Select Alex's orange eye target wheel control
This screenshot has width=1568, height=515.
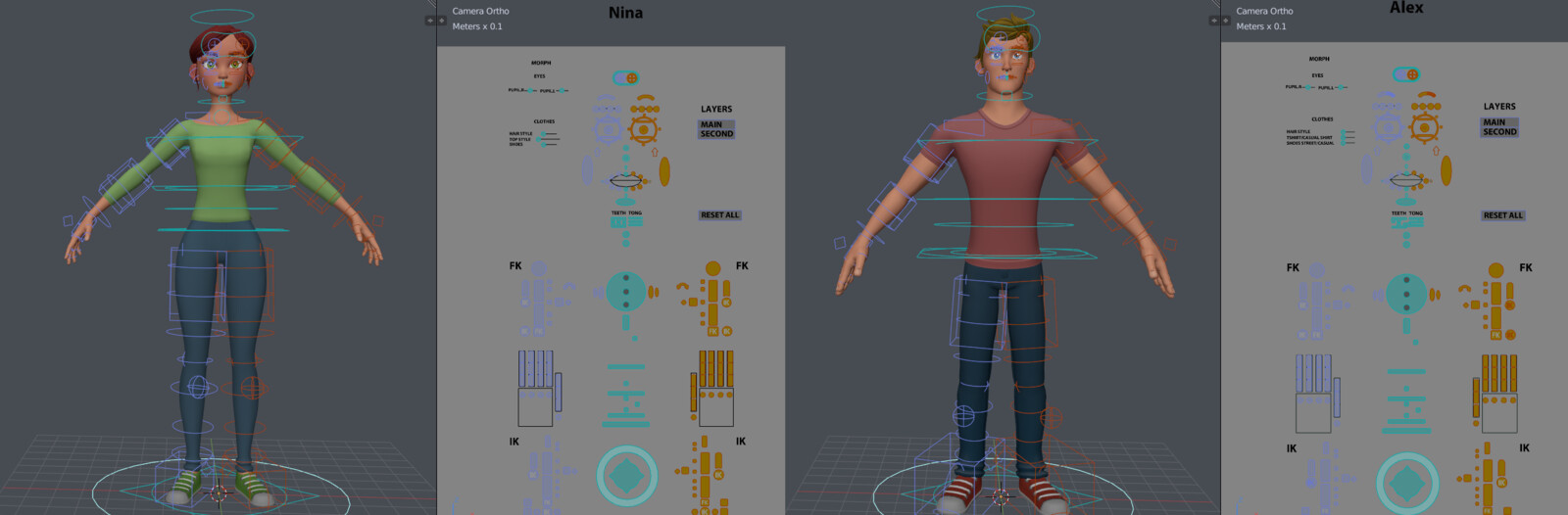(x=1425, y=125)
